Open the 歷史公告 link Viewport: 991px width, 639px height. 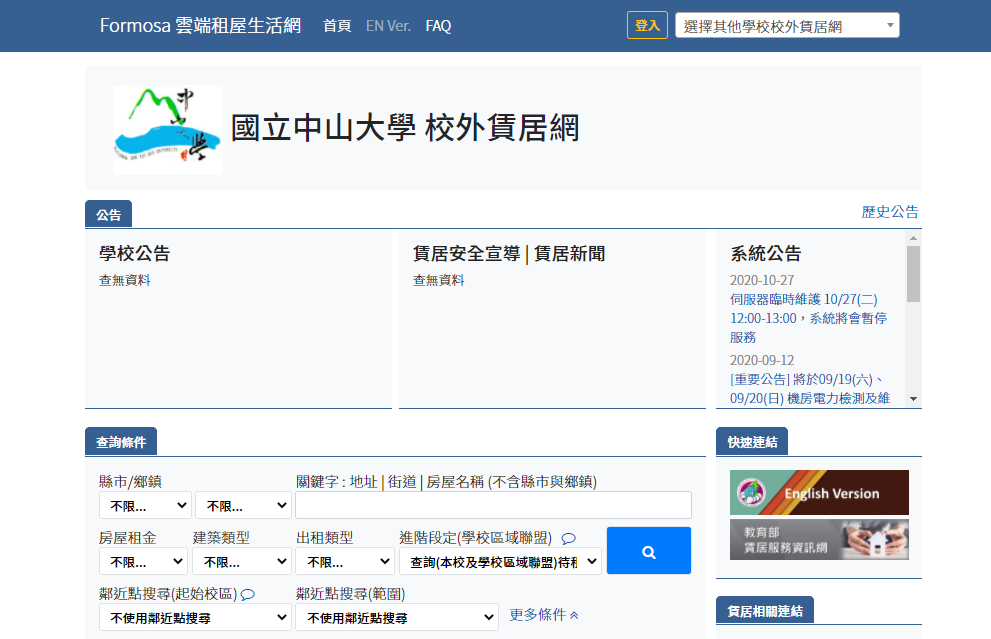click(890, 212)
